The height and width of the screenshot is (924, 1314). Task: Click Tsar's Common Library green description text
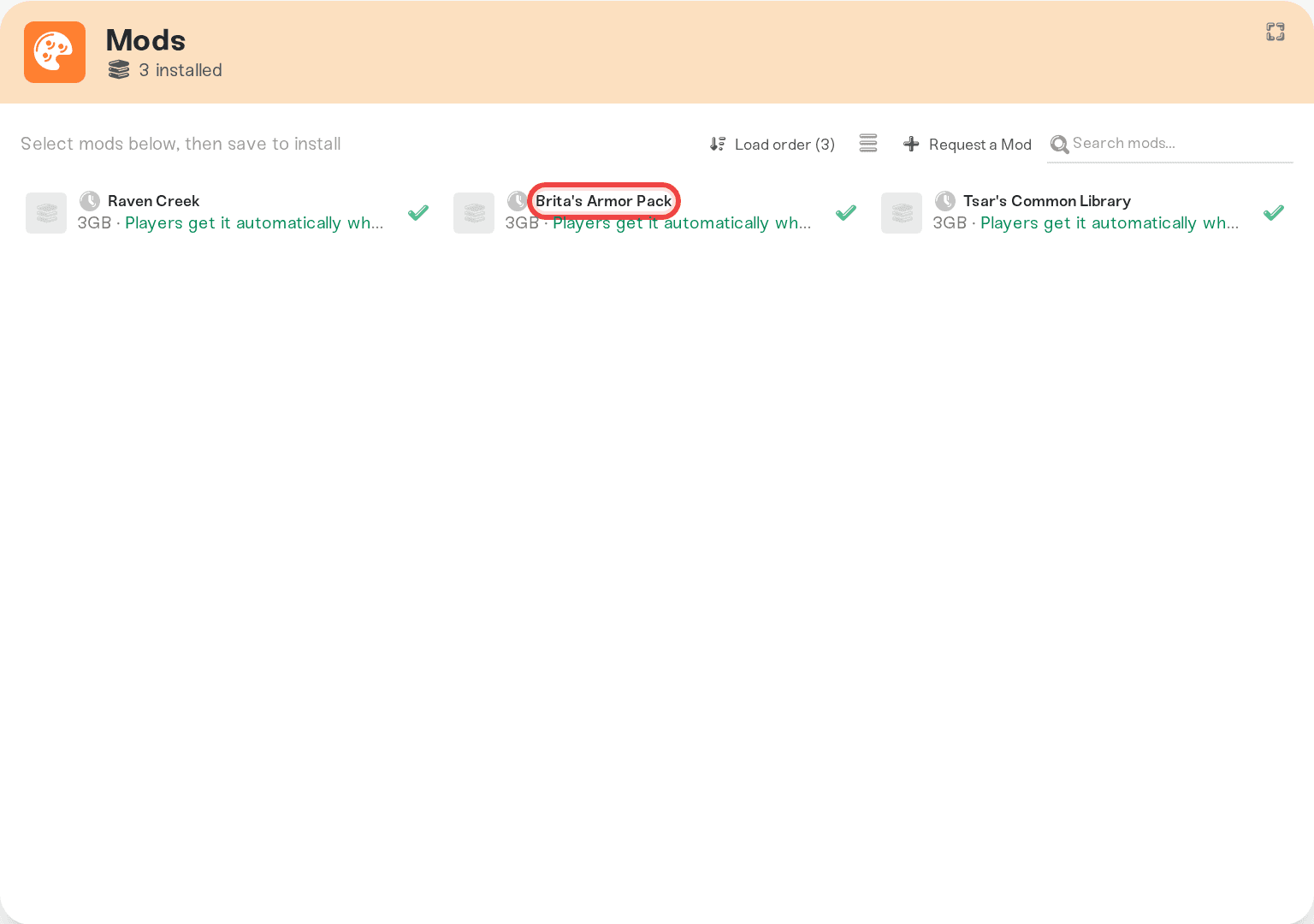tap(1110, 223)
